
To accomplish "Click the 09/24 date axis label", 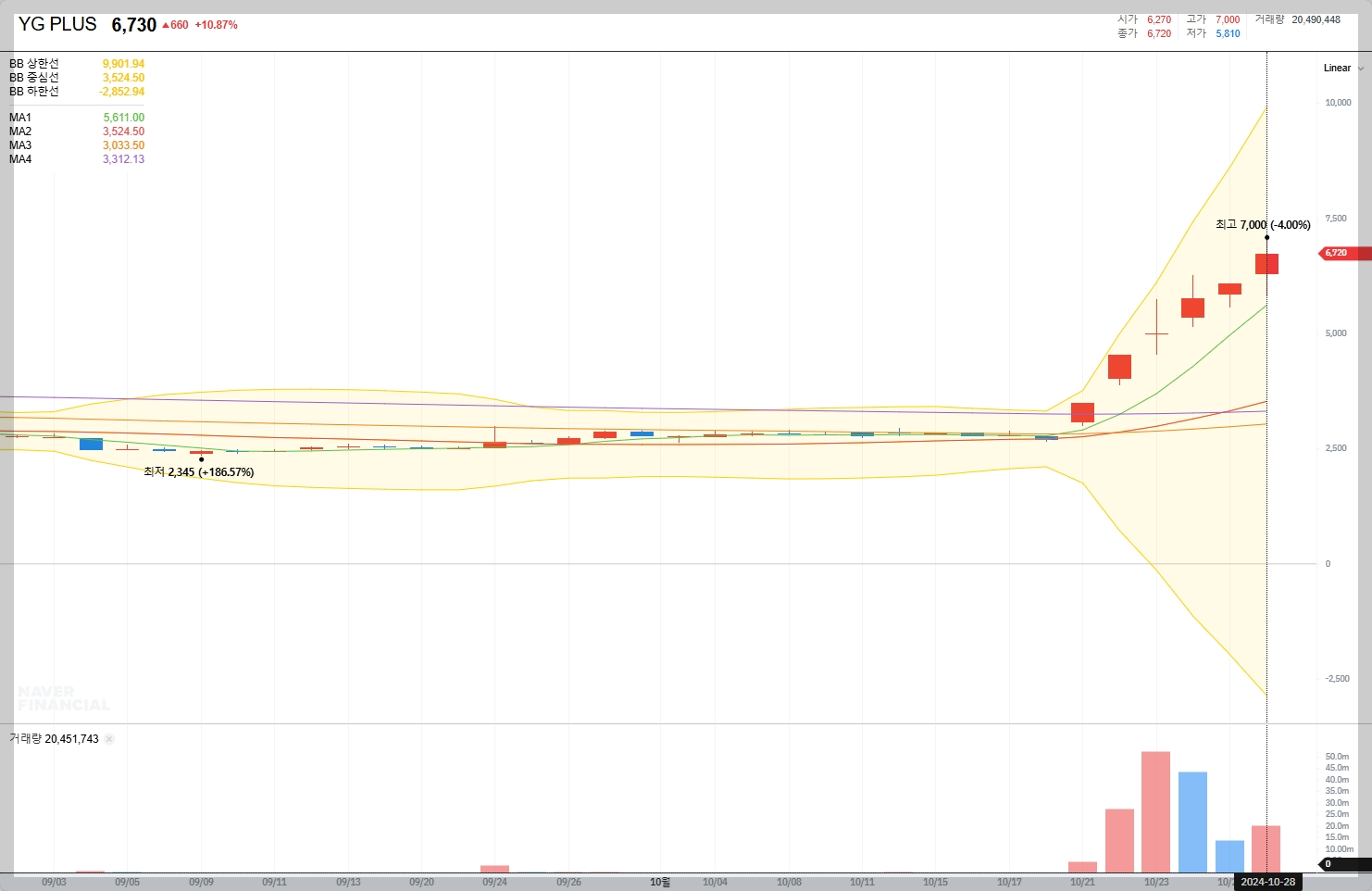I will point(494,883).
